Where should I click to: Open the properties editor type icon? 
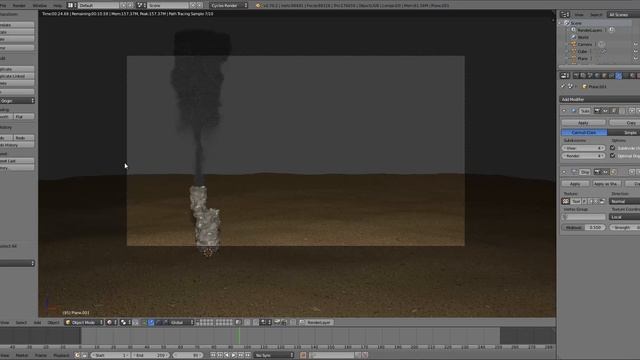565,76
